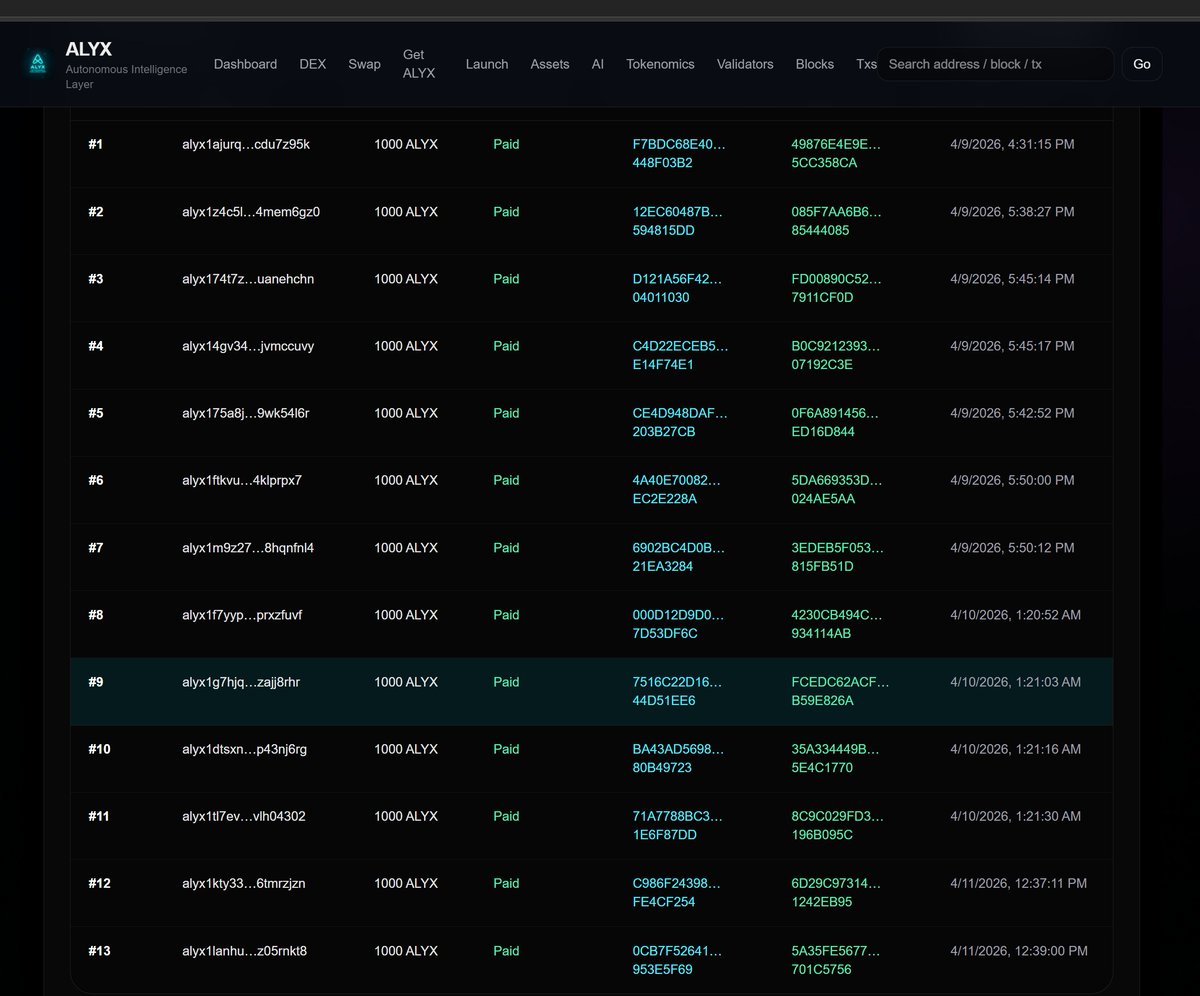Open tx hash CE4D948DAF…203B27CB

(681, 422)
